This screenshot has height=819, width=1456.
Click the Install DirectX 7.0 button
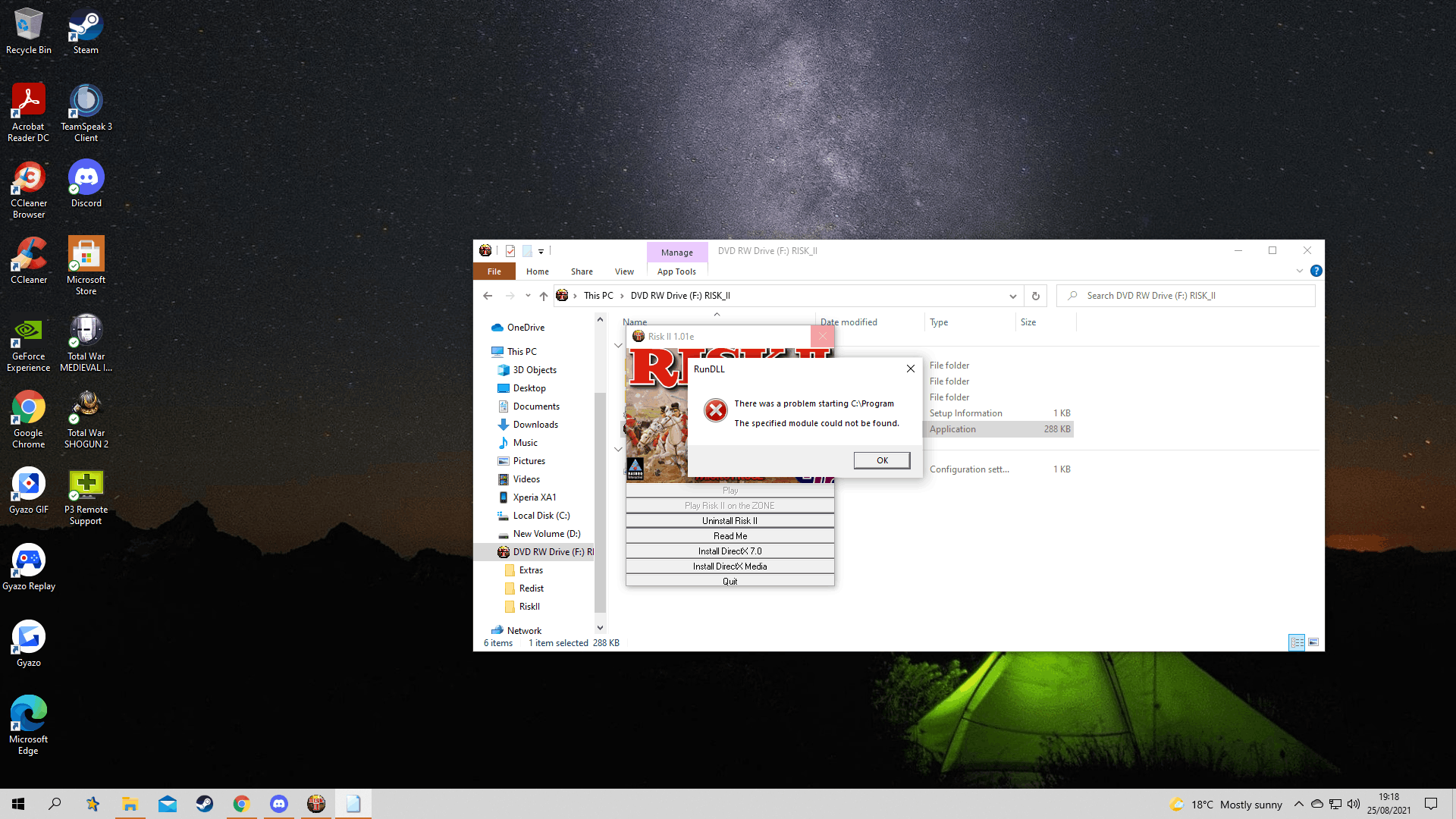730,551
